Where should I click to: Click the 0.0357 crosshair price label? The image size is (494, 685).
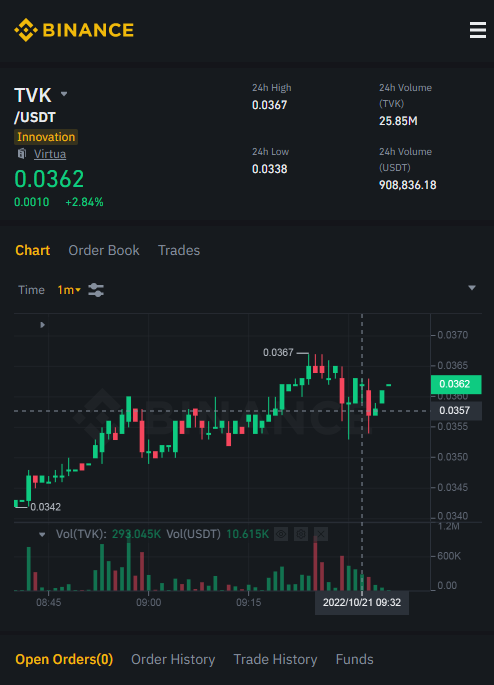tap(456, 411)
